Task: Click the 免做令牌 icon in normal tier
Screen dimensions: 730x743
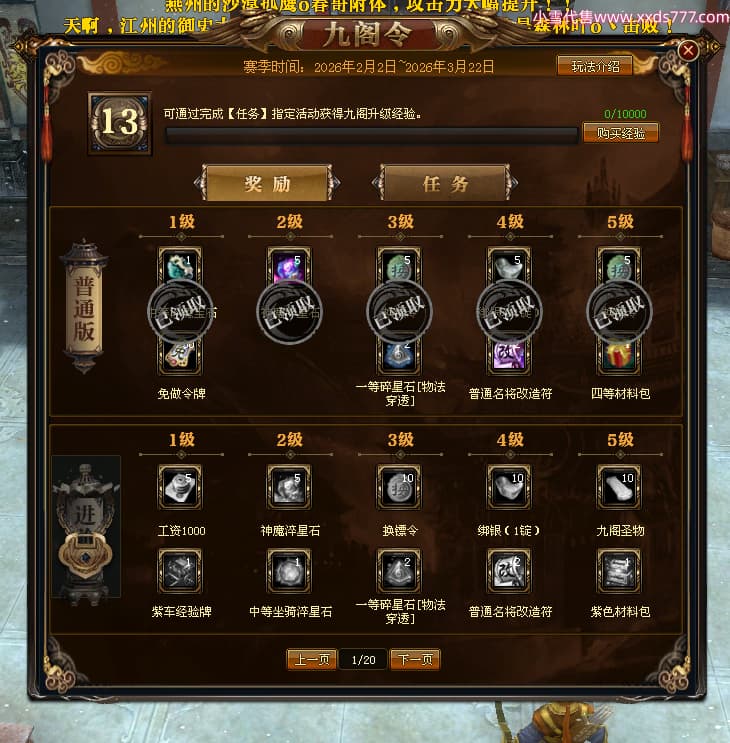Action: click(180, 356)
